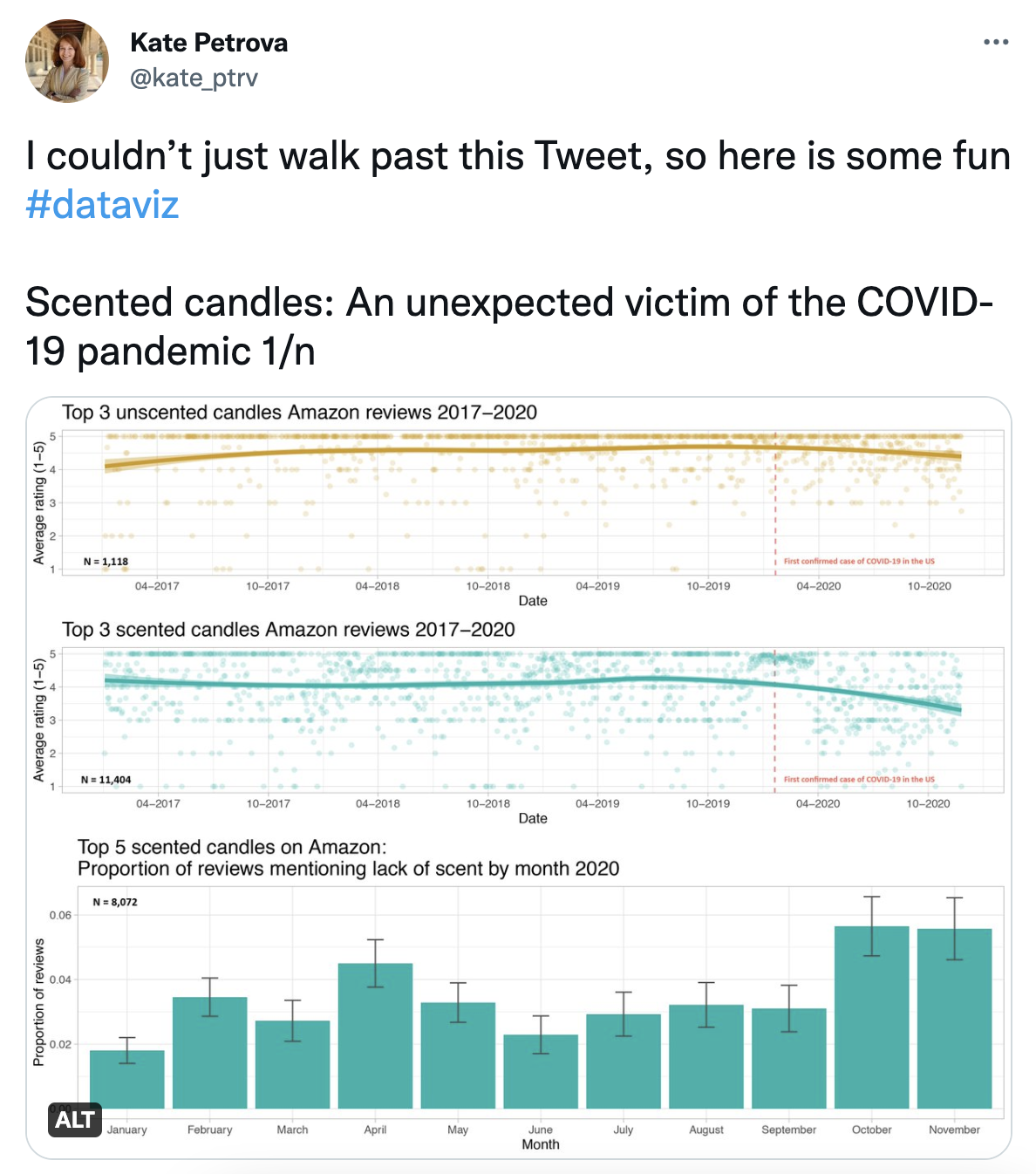Screen dimensions: 1036x1174
Task: Open the @kate_ptrv handle
Action: 194,78
